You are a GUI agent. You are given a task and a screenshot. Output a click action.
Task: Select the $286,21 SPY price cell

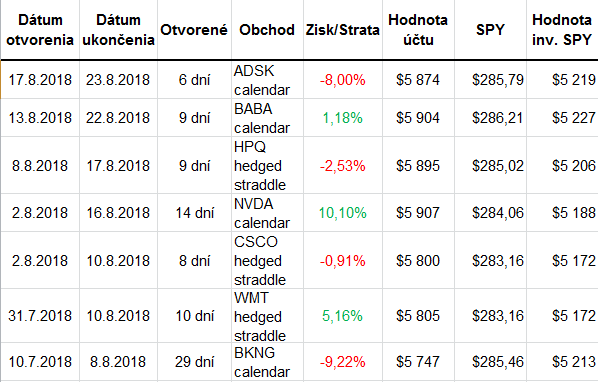490,118
